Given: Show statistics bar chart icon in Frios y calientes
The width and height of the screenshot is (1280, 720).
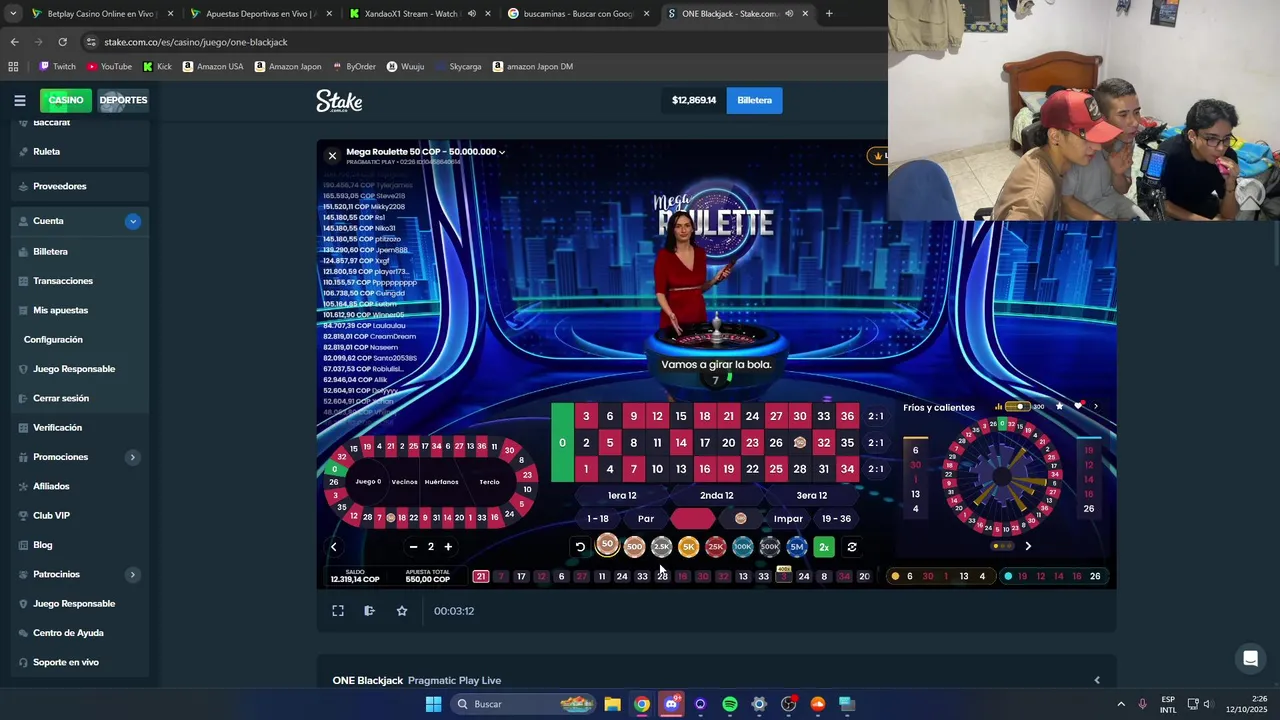Looking at the screenshot, I should coord(999,407).
